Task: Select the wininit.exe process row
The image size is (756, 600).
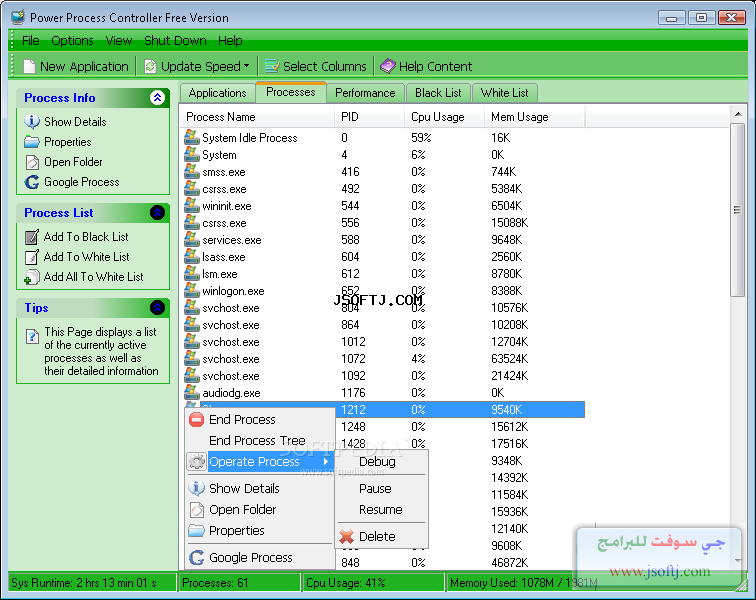Action: point(383,206)
